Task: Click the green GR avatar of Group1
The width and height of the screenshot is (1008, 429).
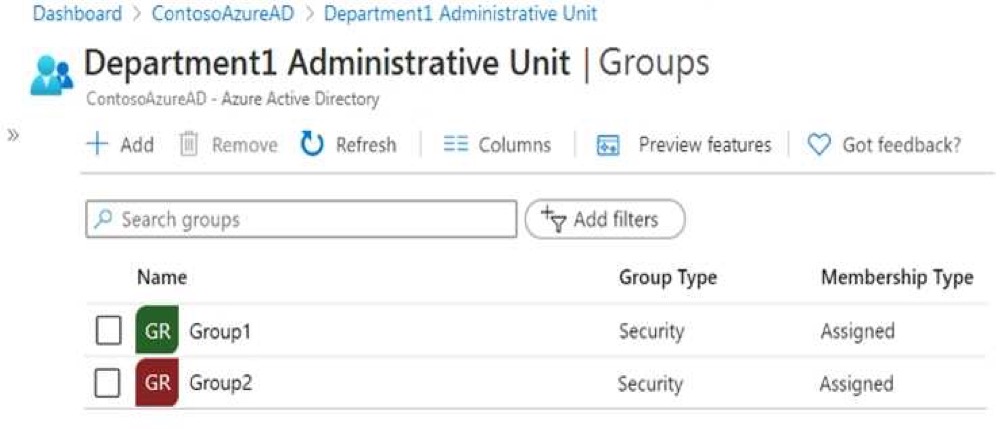Action: [157, 330]
